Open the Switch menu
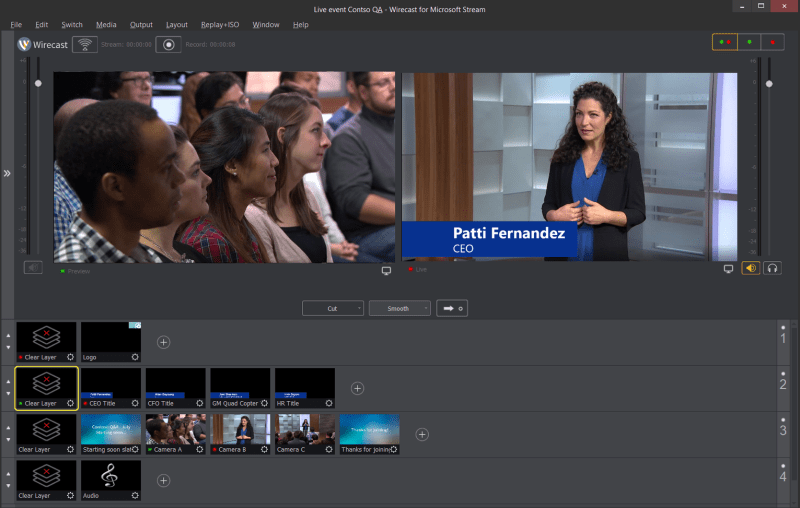This screenshot has height=508, width=800. (x=72, y=24)
